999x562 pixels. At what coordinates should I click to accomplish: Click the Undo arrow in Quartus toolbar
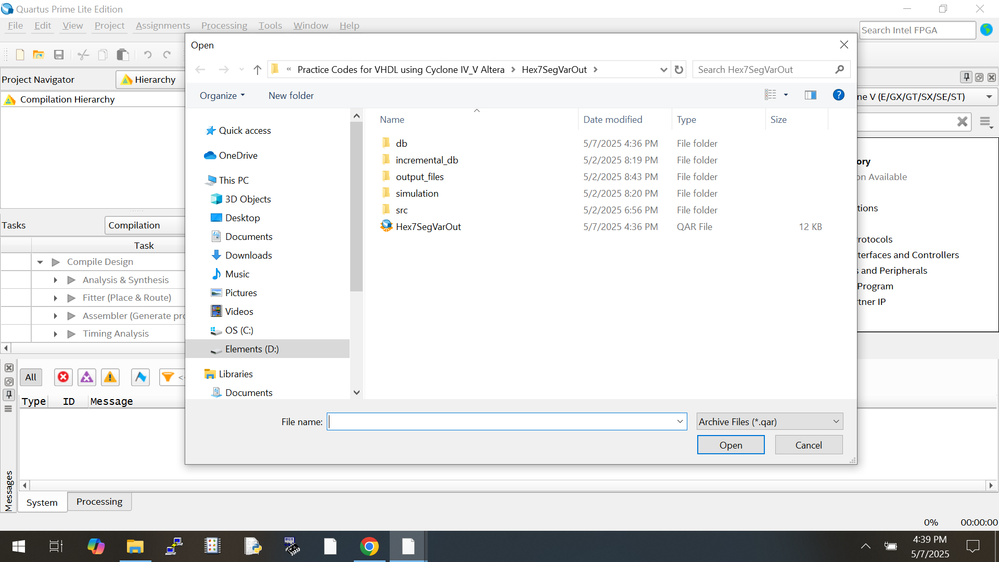coord(148,55)
